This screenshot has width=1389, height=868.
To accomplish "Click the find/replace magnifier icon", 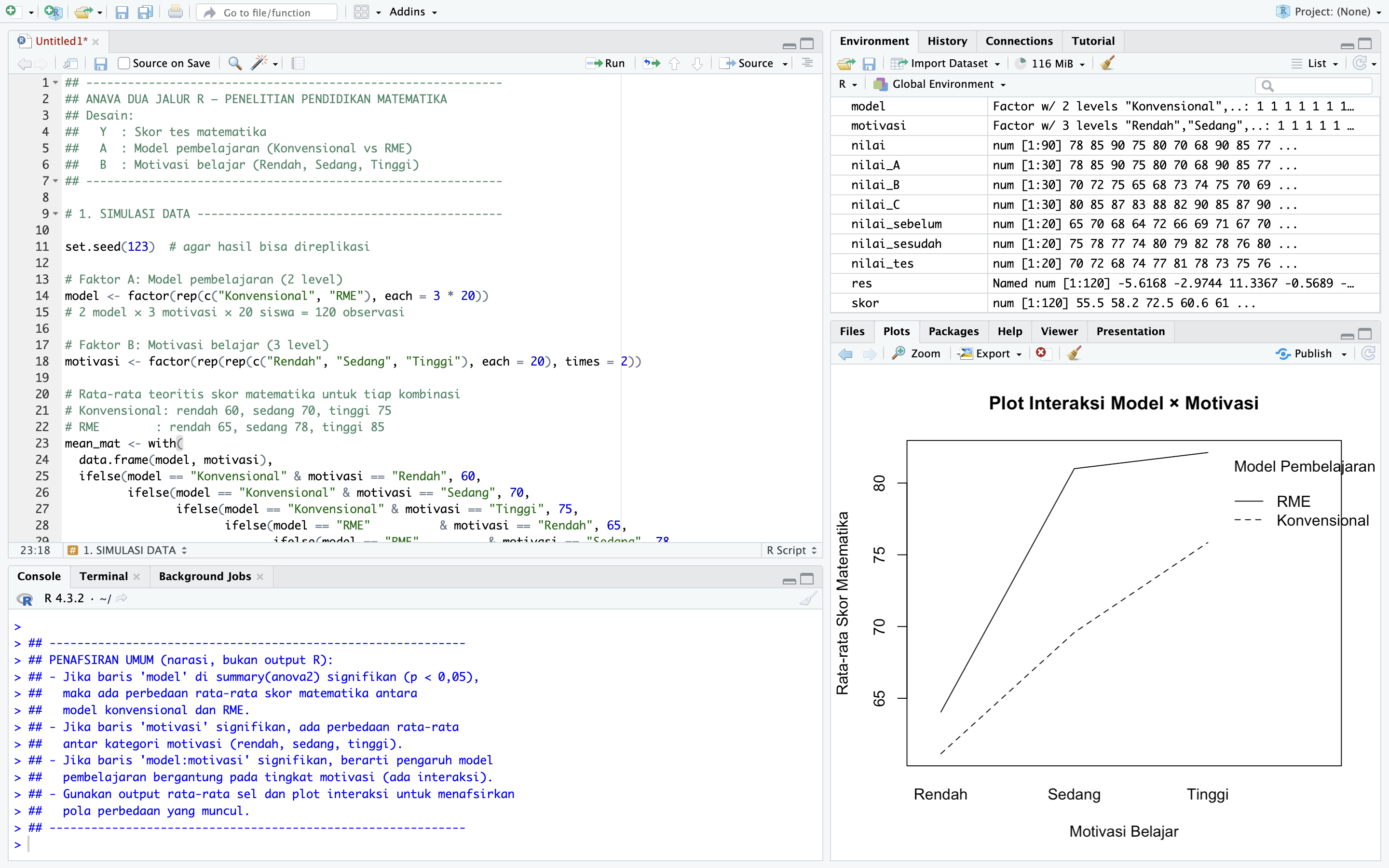I will pos(234,63).
